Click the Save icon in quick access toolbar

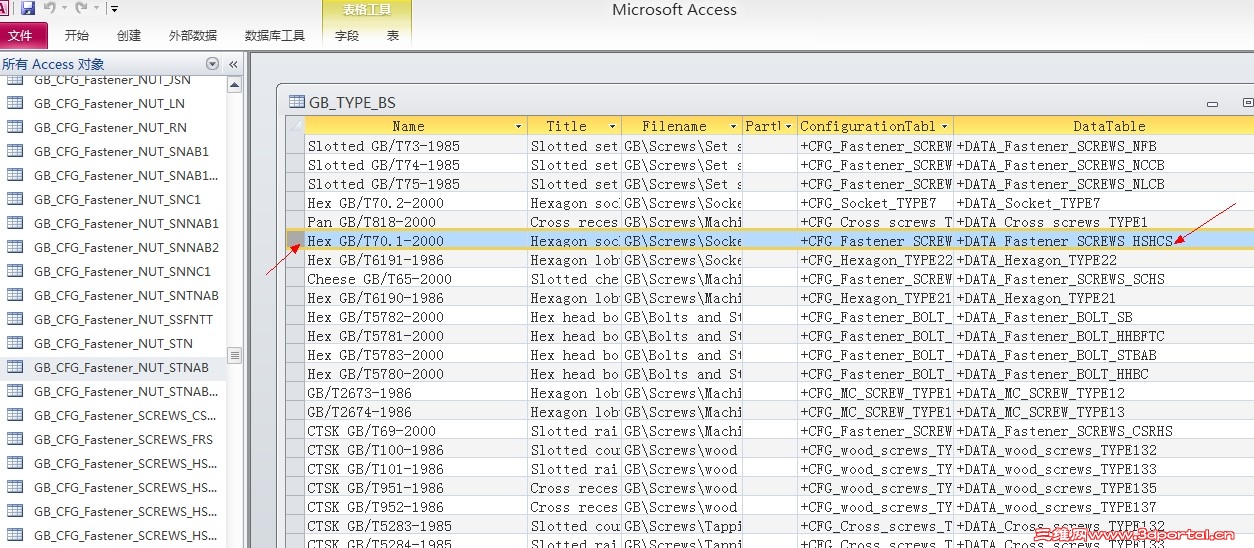tap(28, 9)
